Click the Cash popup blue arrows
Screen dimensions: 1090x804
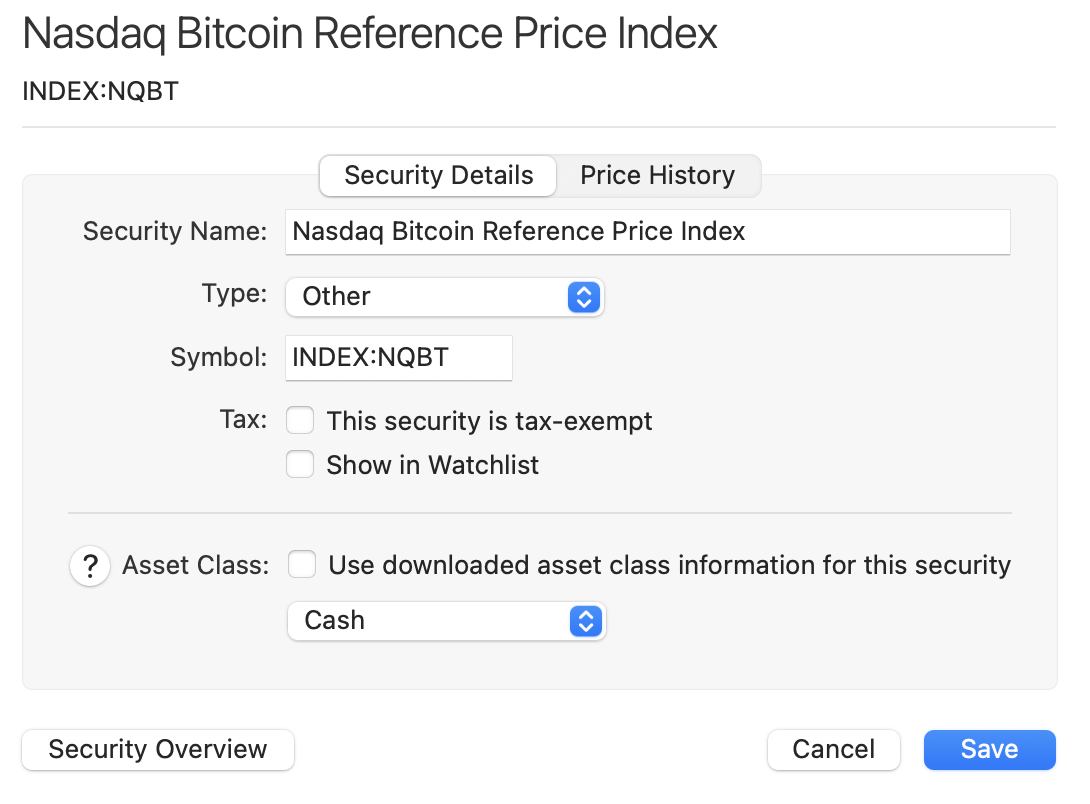point(584,621)
